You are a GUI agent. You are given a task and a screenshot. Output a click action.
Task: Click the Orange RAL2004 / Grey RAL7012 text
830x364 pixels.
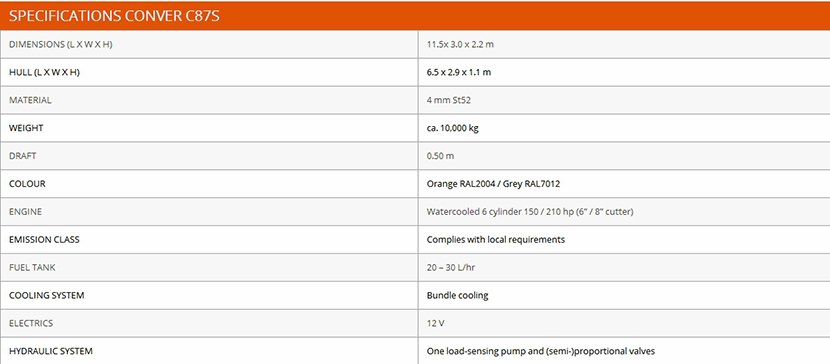[x=493, y=184]
